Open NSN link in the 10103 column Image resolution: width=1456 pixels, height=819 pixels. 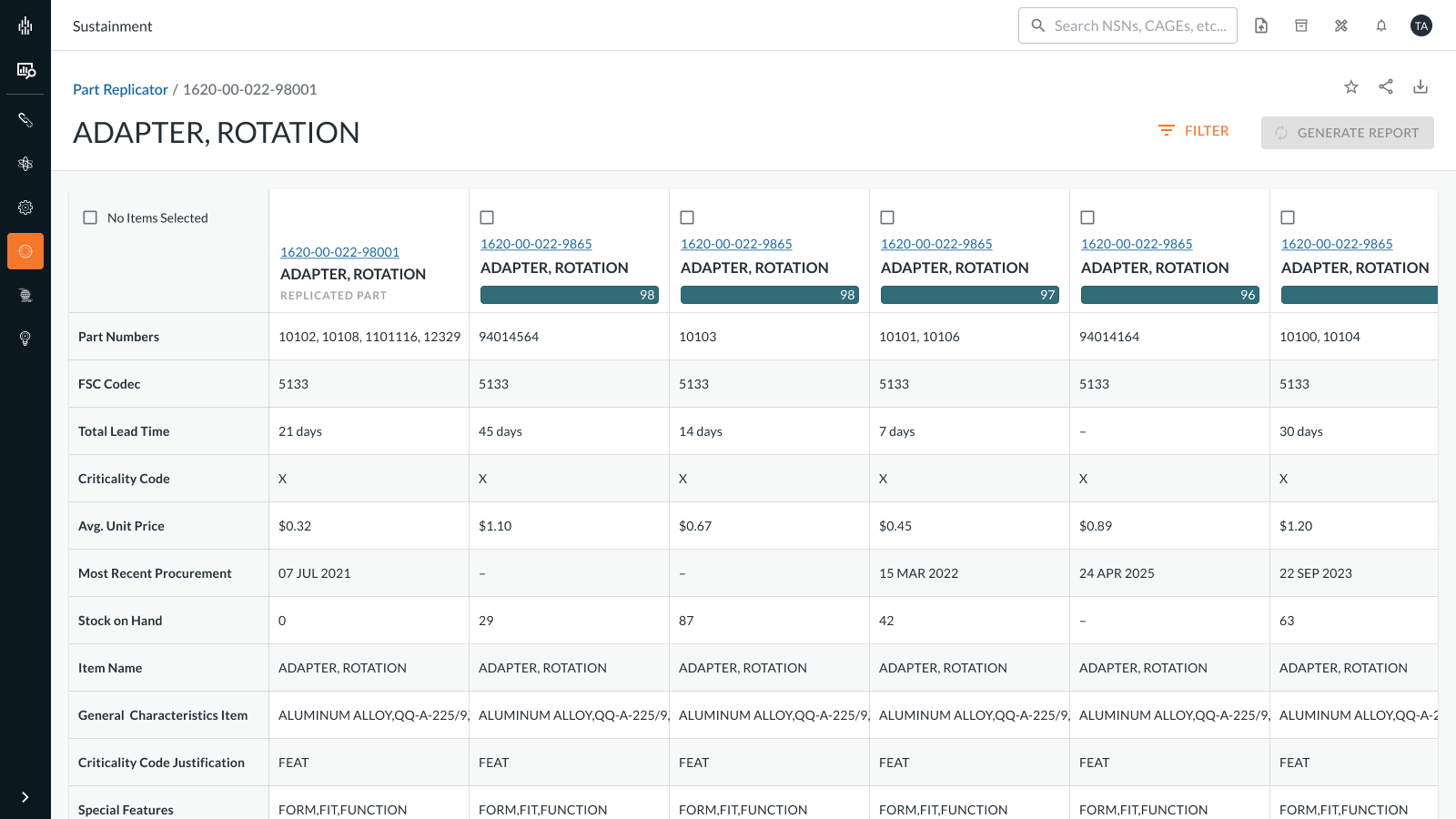point(736,244)
